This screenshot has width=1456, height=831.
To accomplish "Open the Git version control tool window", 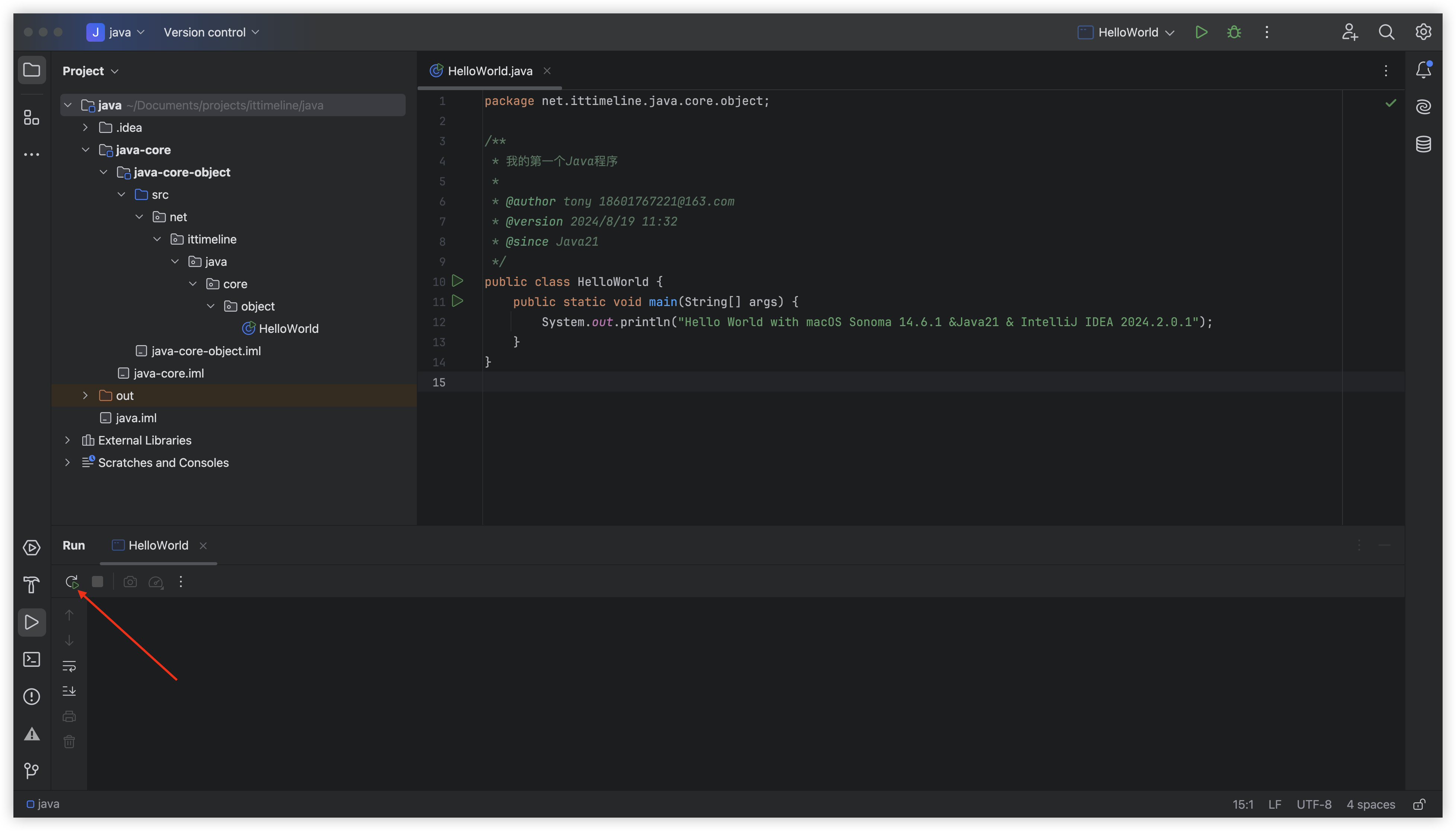I will coord(31,771).
